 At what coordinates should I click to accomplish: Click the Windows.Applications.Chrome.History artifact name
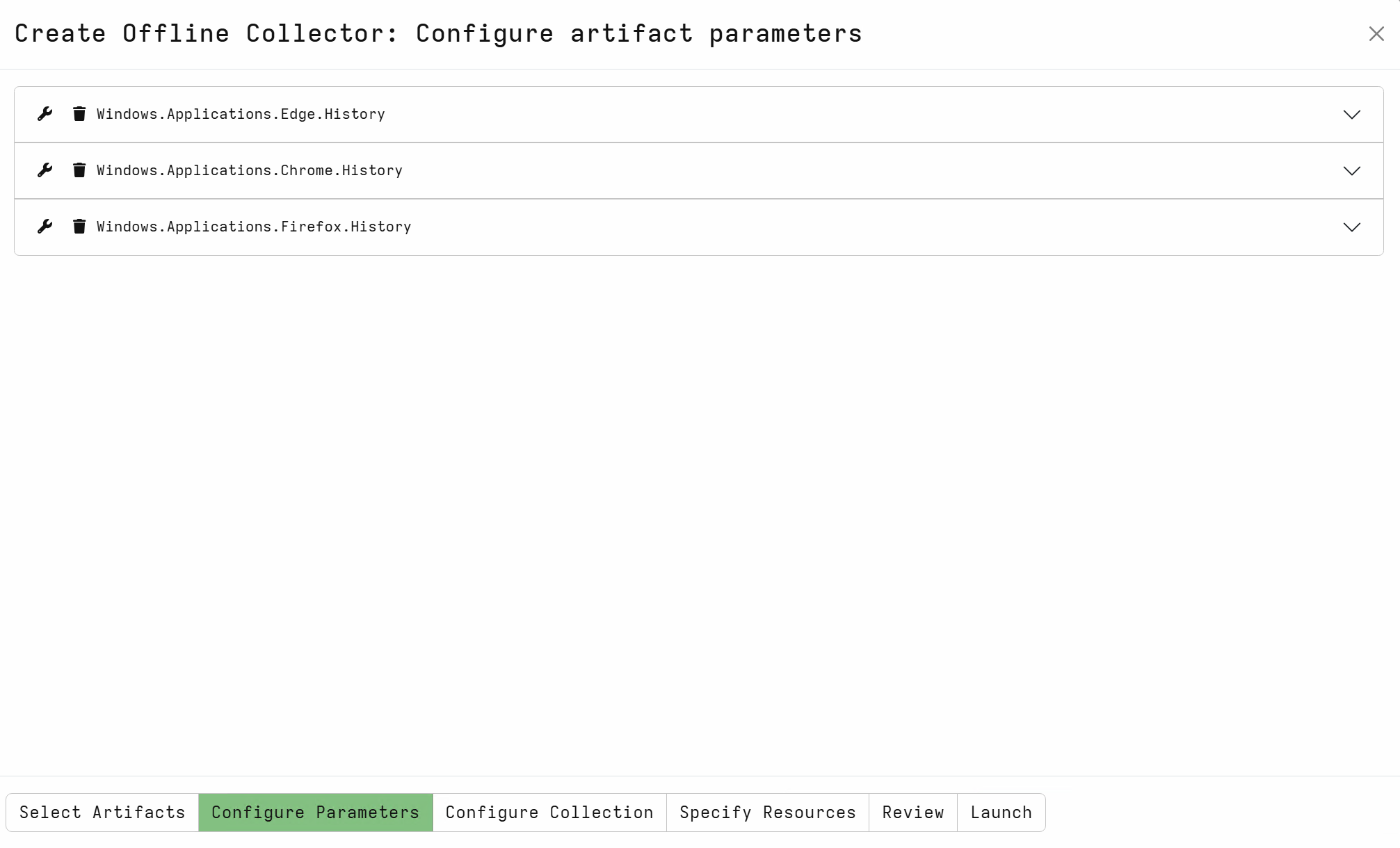click(250, 170)
